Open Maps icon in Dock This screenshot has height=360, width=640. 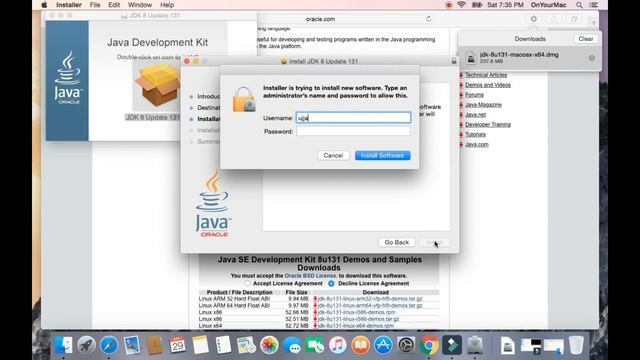click(246, 345)
